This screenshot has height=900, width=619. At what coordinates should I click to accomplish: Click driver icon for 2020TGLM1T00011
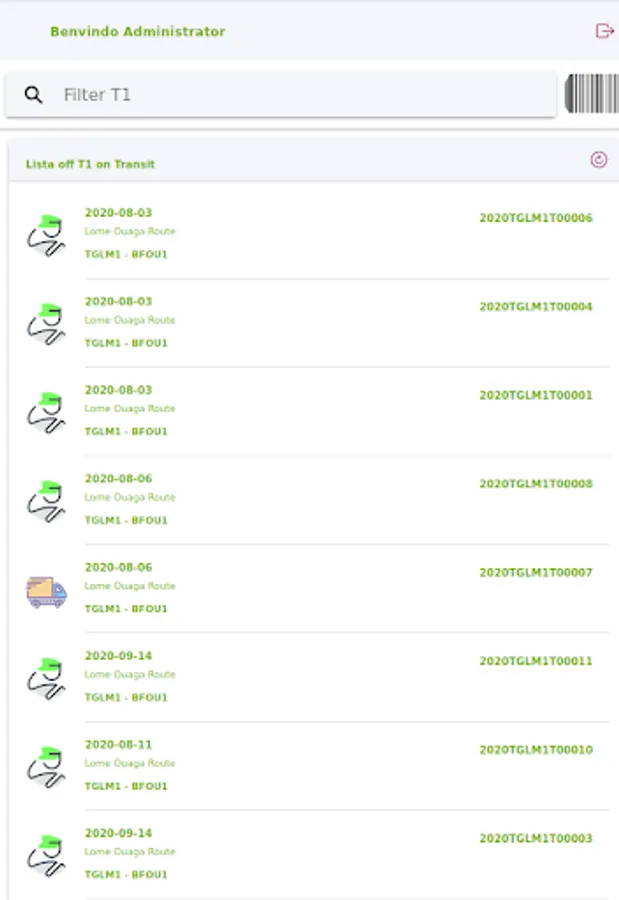(x=46, y=679)
